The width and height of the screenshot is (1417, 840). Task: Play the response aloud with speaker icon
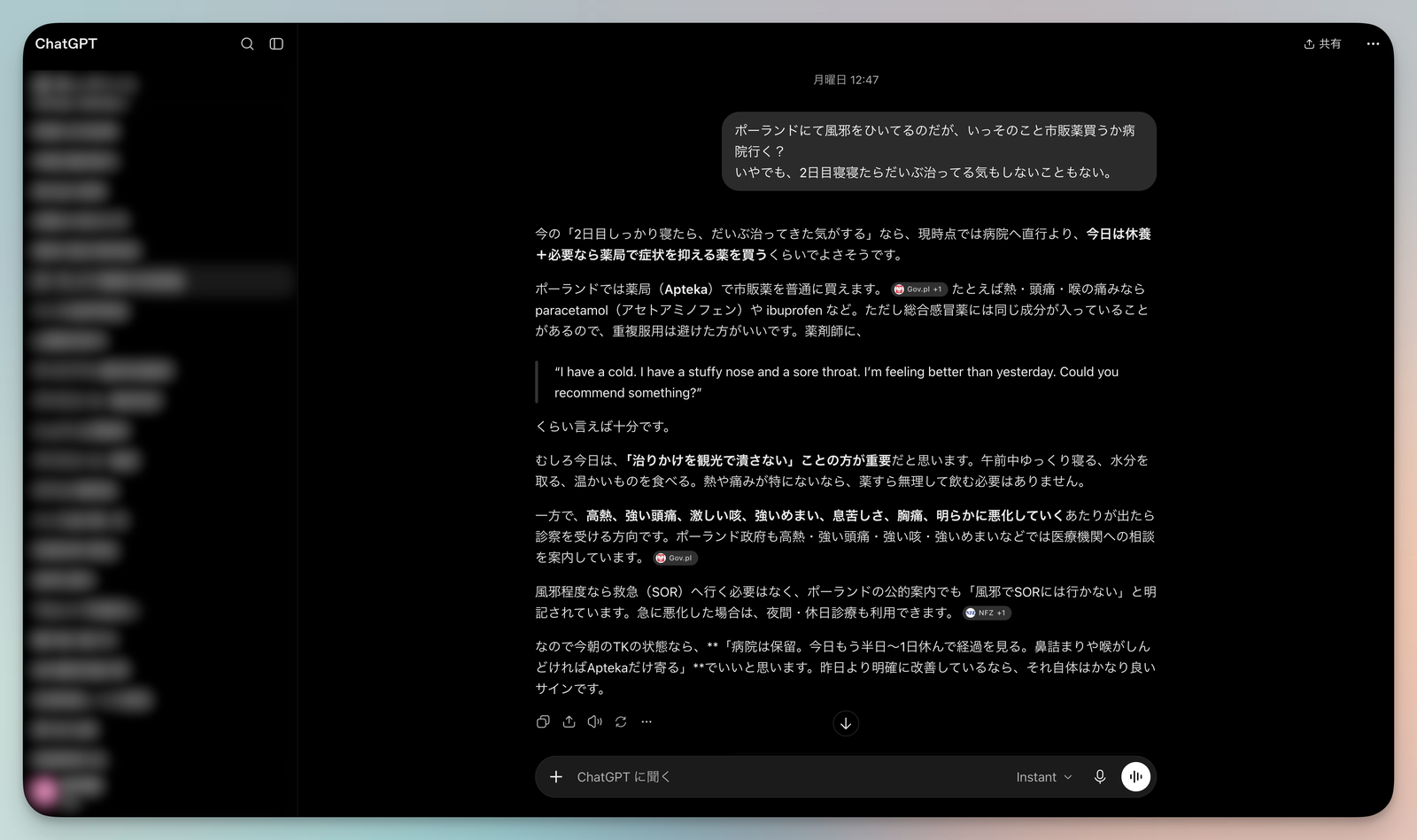click(595, 721)
